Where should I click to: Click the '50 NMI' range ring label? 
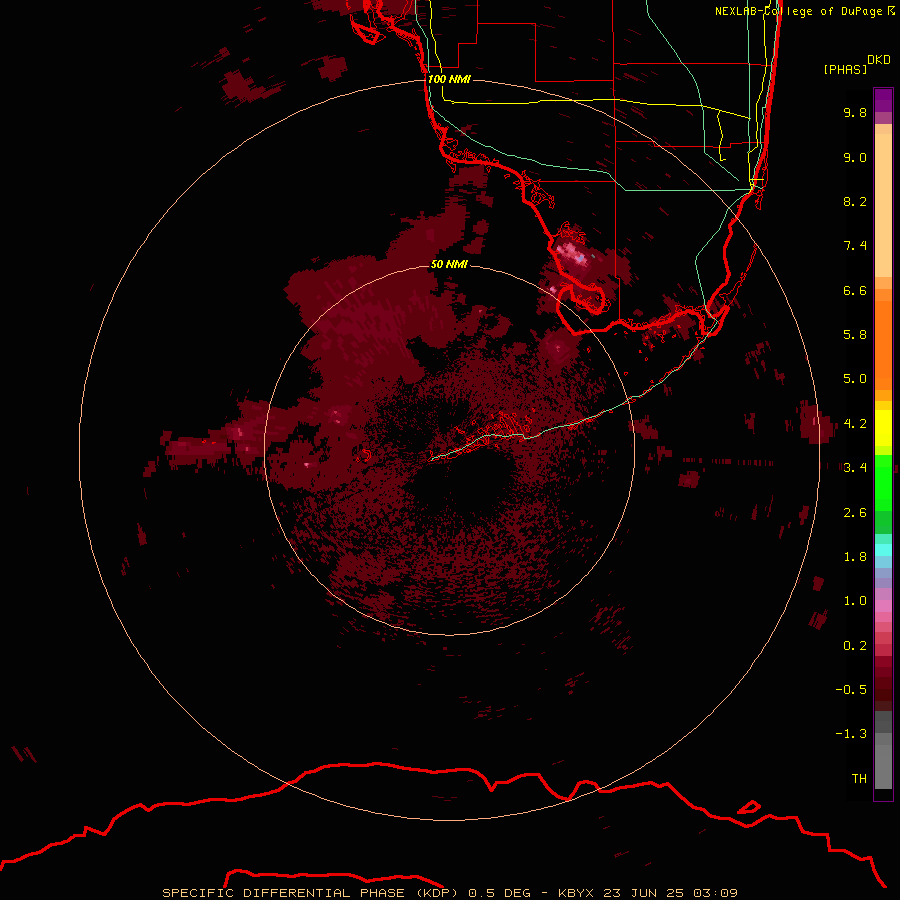click(449, 264)
